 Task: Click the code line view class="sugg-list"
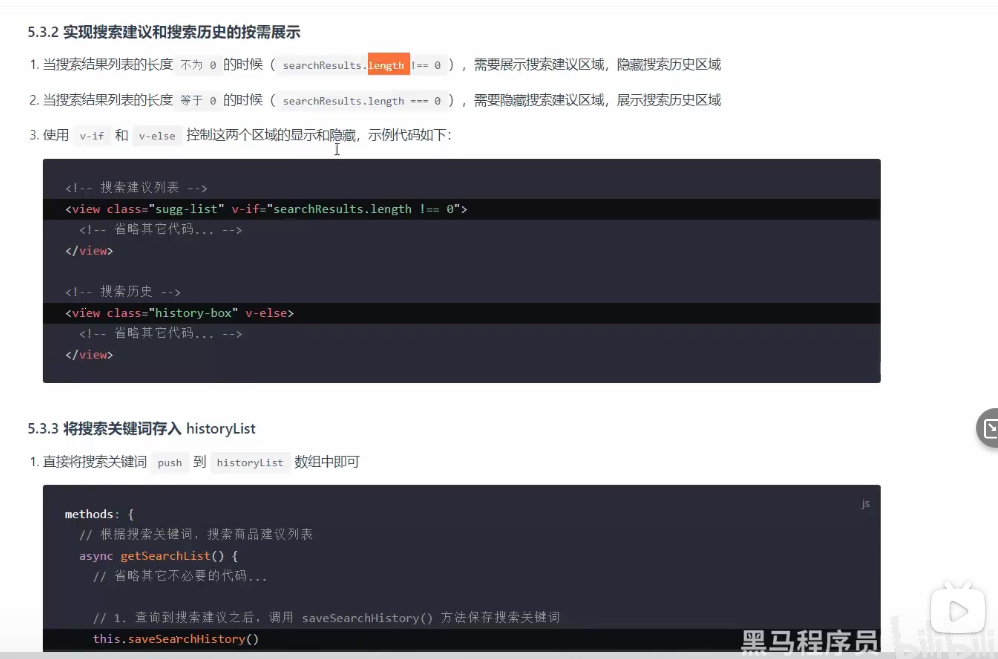coord(266,209)
